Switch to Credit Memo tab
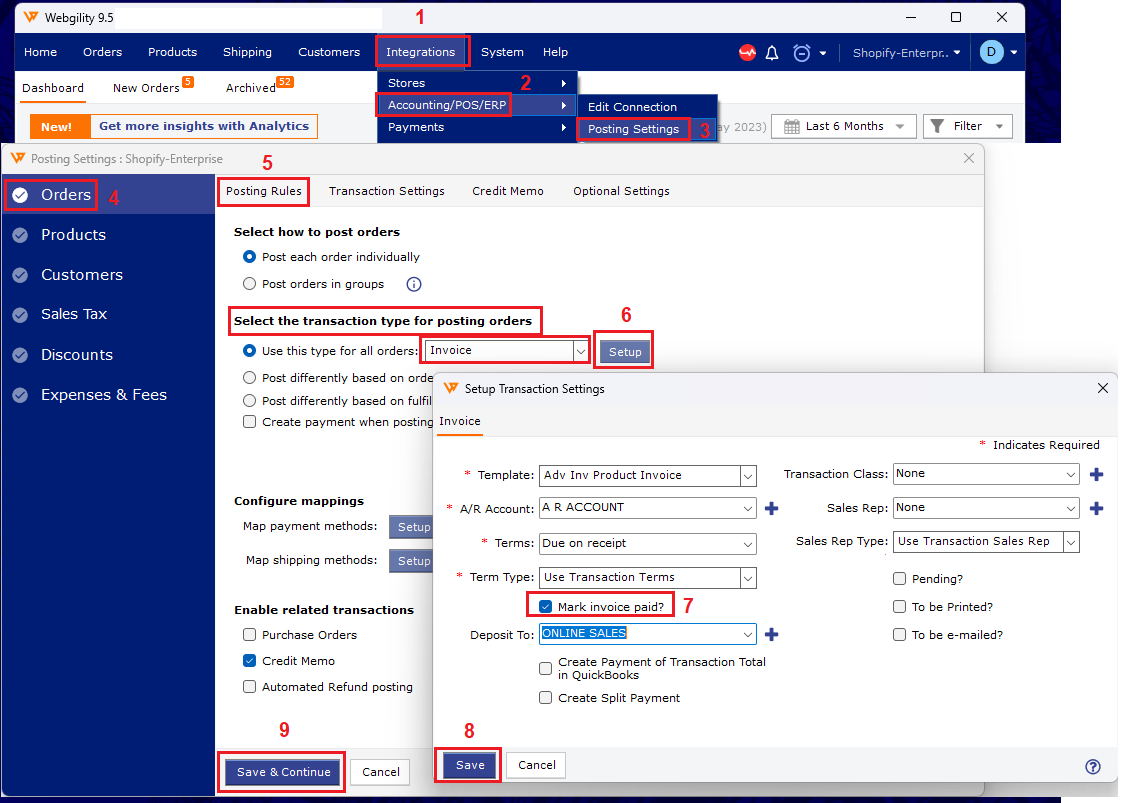The width and height of the screenshot is (1130, 803). (x=508, y=191)
